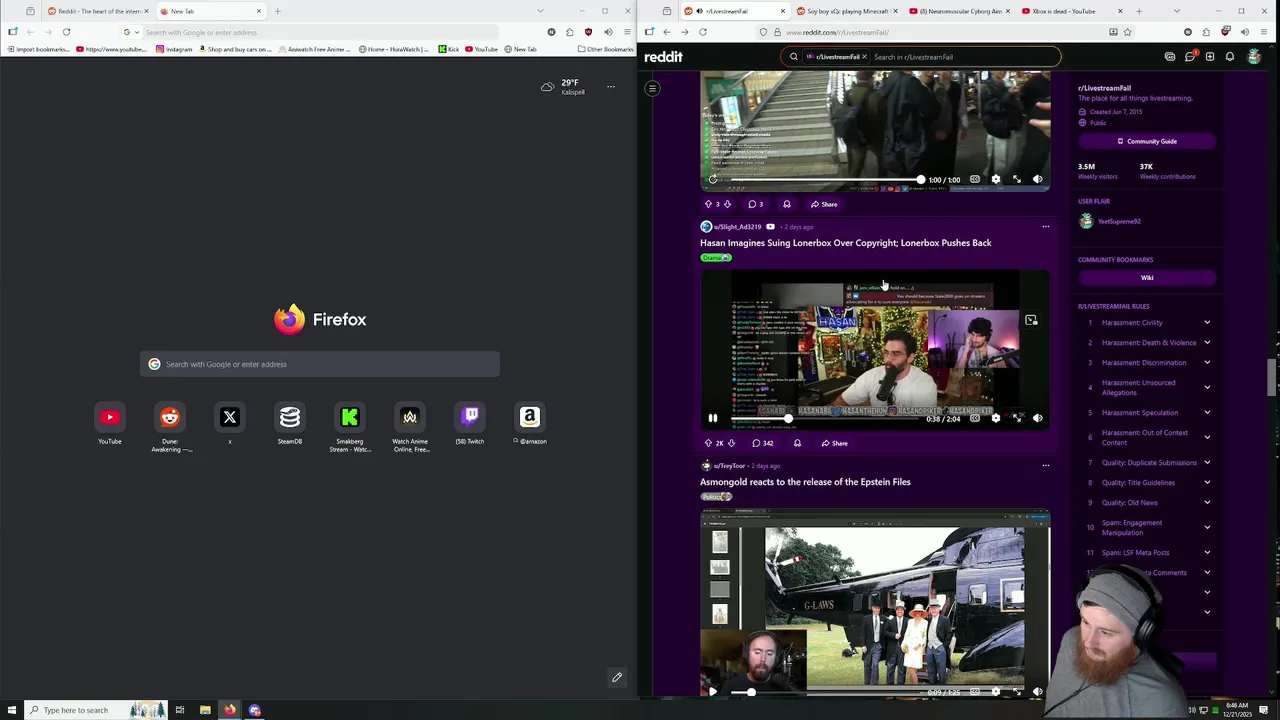This screenshot has height=720, width=1280.
Task: Expand rule Harassment: Out of Context Content
Action: [1207, 438]
